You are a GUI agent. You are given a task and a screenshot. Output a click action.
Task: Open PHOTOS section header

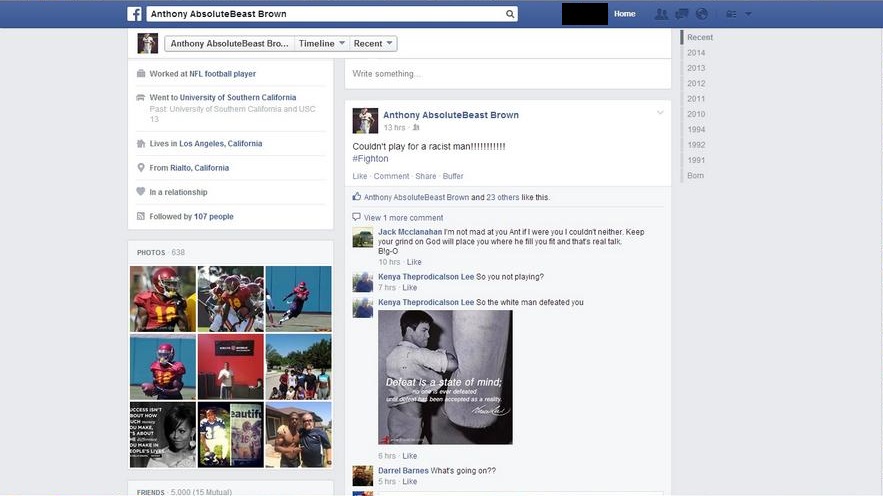pyautogui.click(x=151, y=253)
